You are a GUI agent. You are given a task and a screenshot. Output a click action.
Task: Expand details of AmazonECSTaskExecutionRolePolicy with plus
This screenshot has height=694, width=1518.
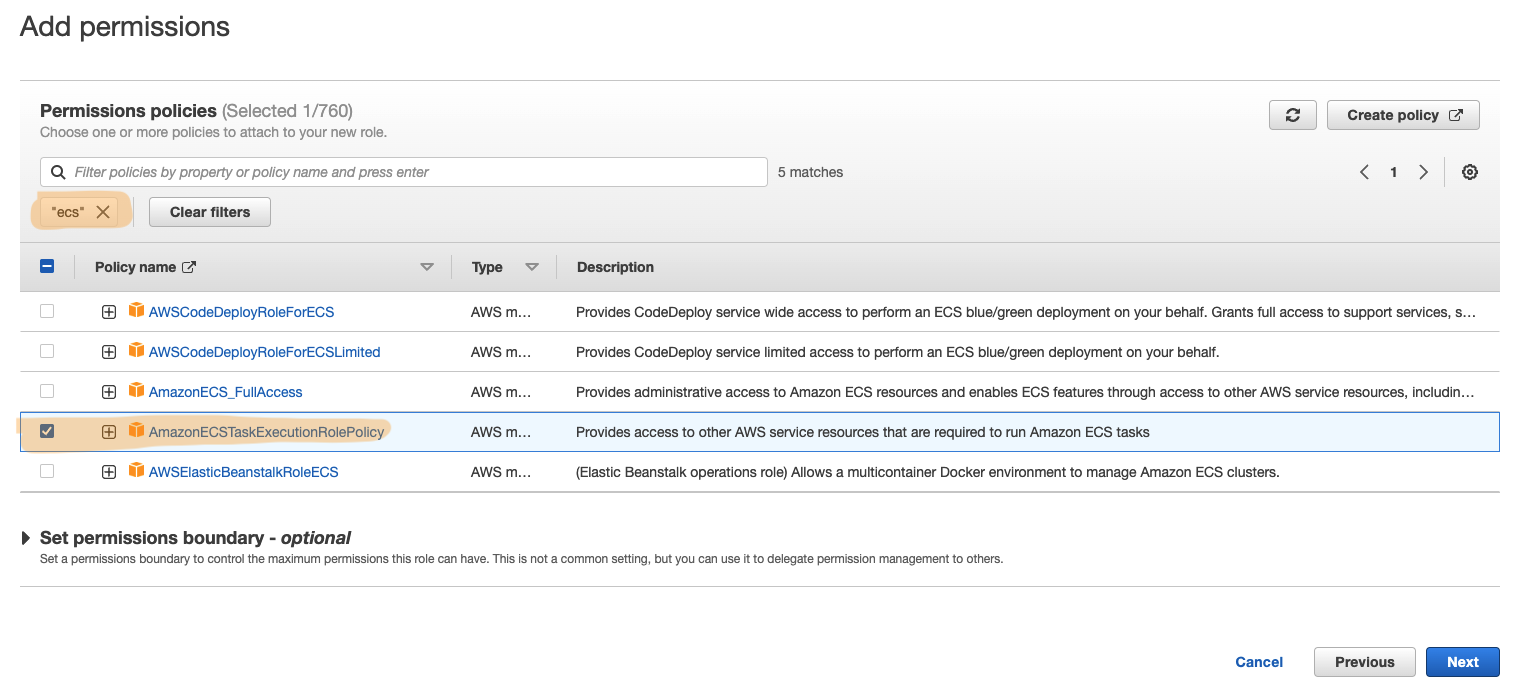click(x=109, y=432)
